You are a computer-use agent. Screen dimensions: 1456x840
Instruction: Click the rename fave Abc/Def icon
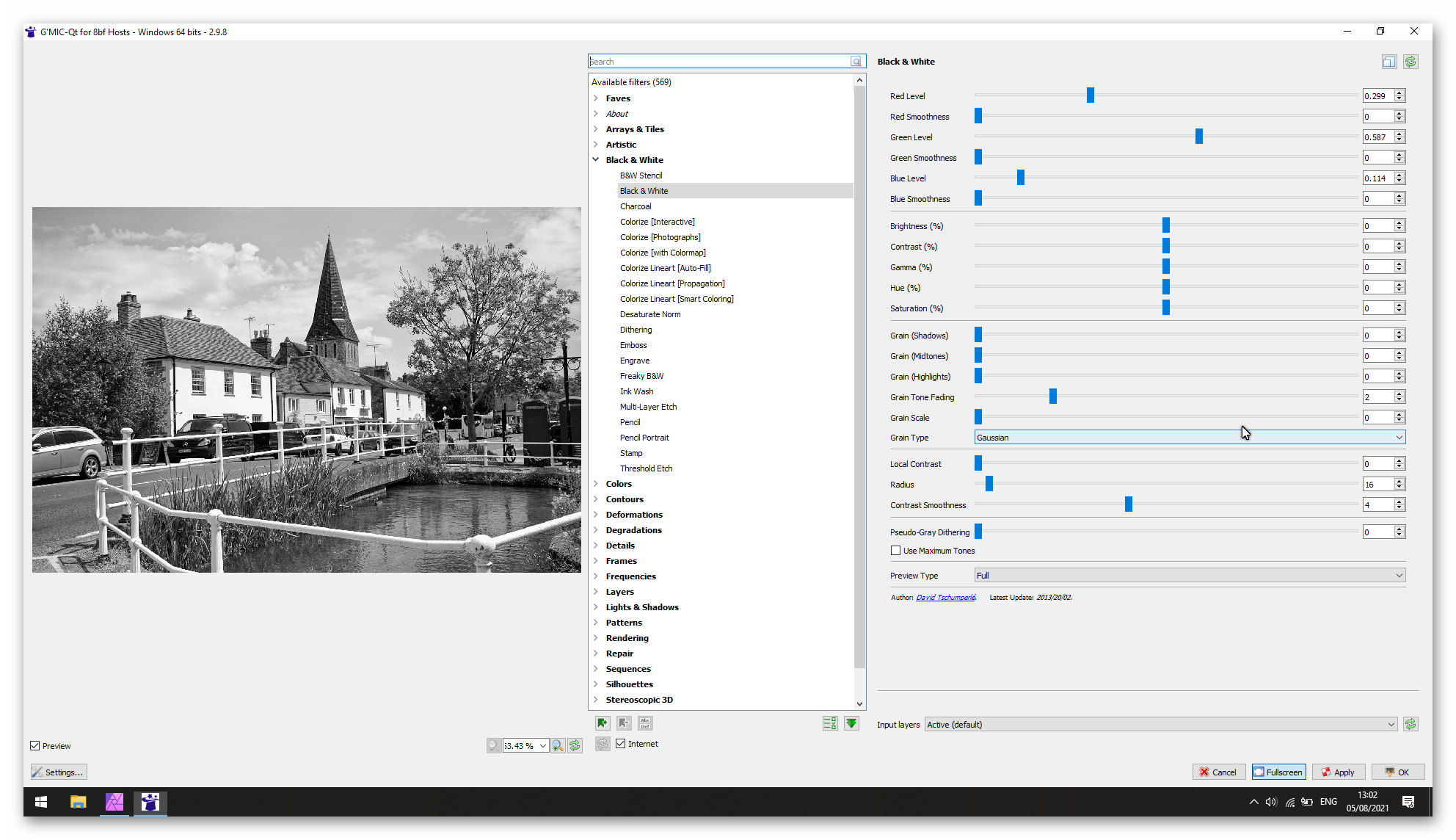(x=645, y=723)
